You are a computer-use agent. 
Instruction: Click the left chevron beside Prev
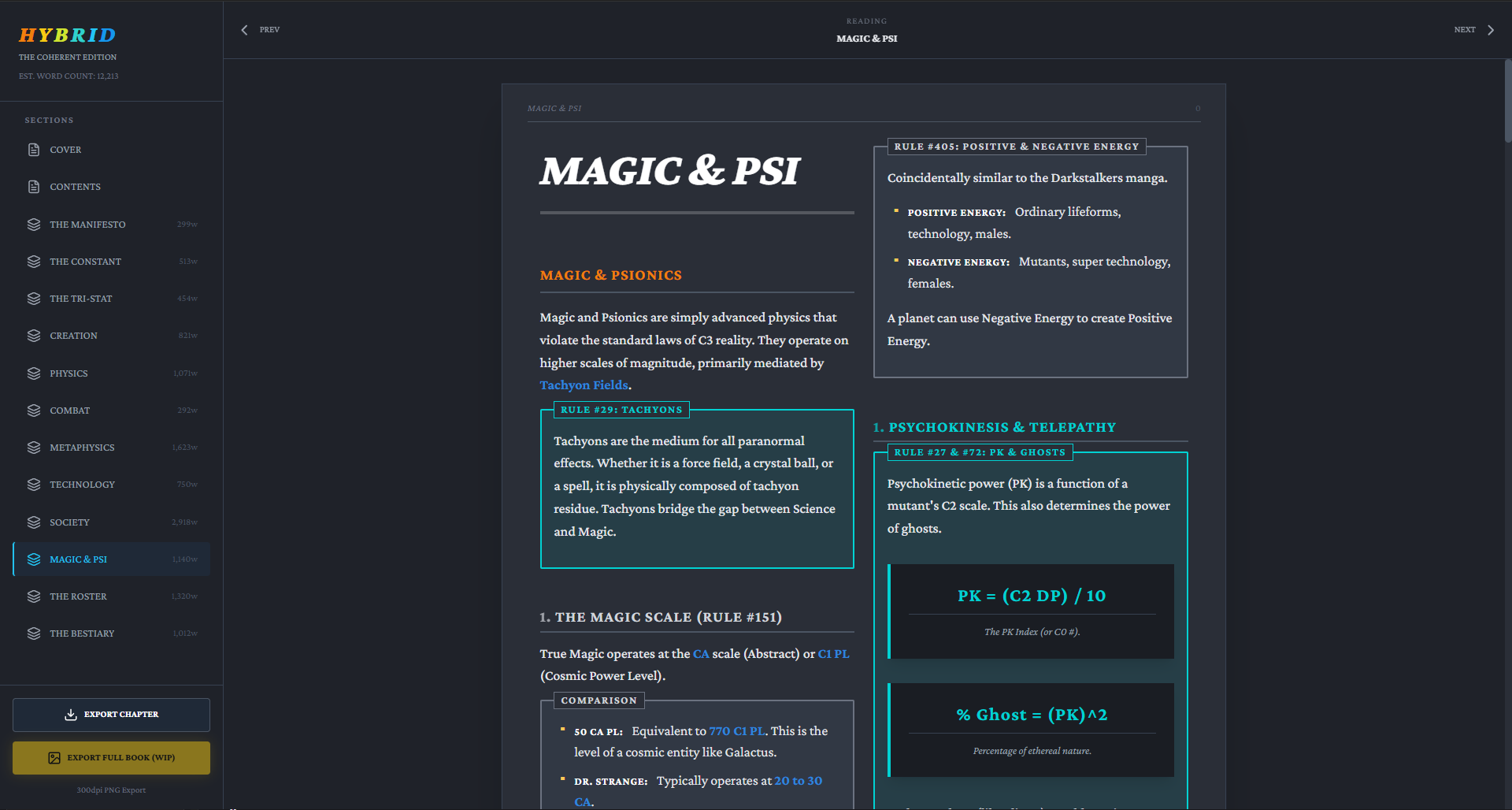tap(244, 30)
